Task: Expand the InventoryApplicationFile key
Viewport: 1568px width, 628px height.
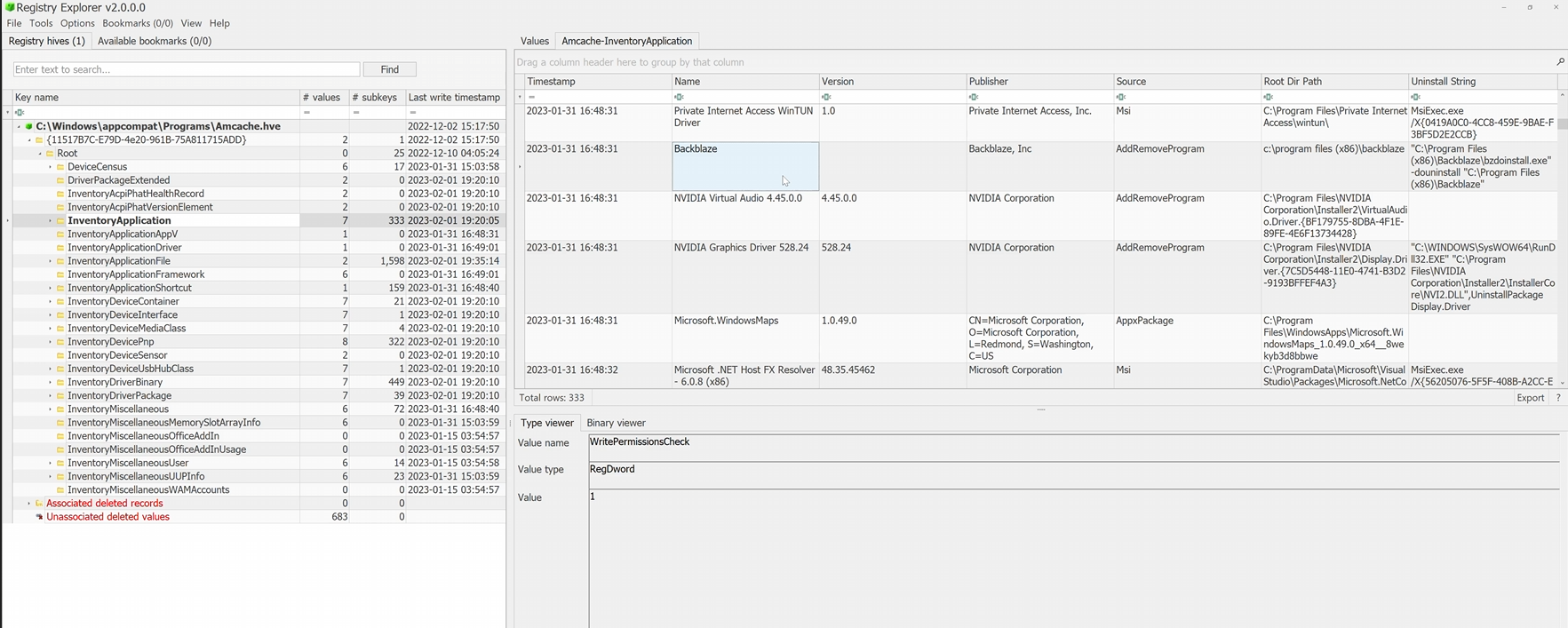Action: pos(51,261)
